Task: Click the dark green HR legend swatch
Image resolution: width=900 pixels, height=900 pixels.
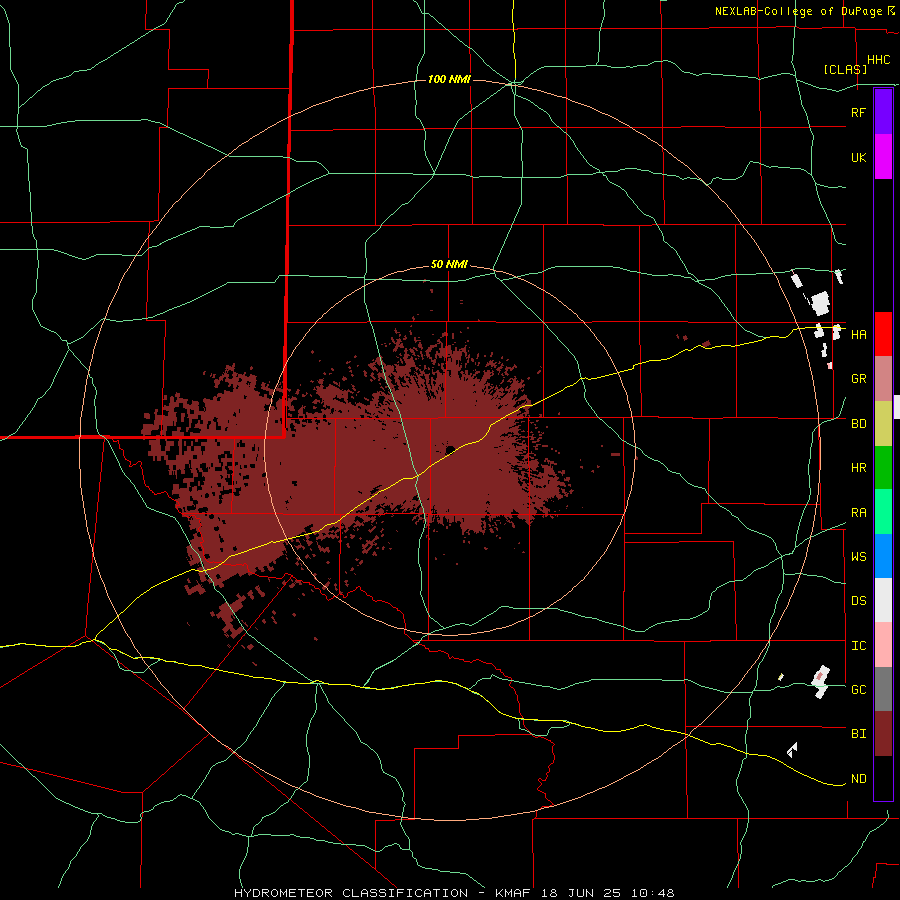Action: tap(883, 467)
